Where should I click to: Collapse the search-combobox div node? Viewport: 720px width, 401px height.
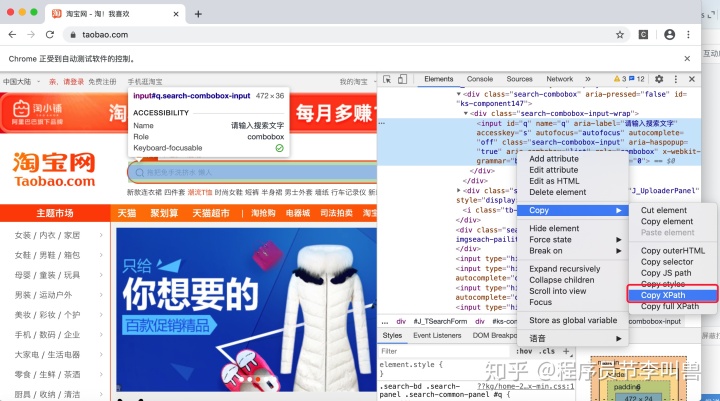(458, 94)
